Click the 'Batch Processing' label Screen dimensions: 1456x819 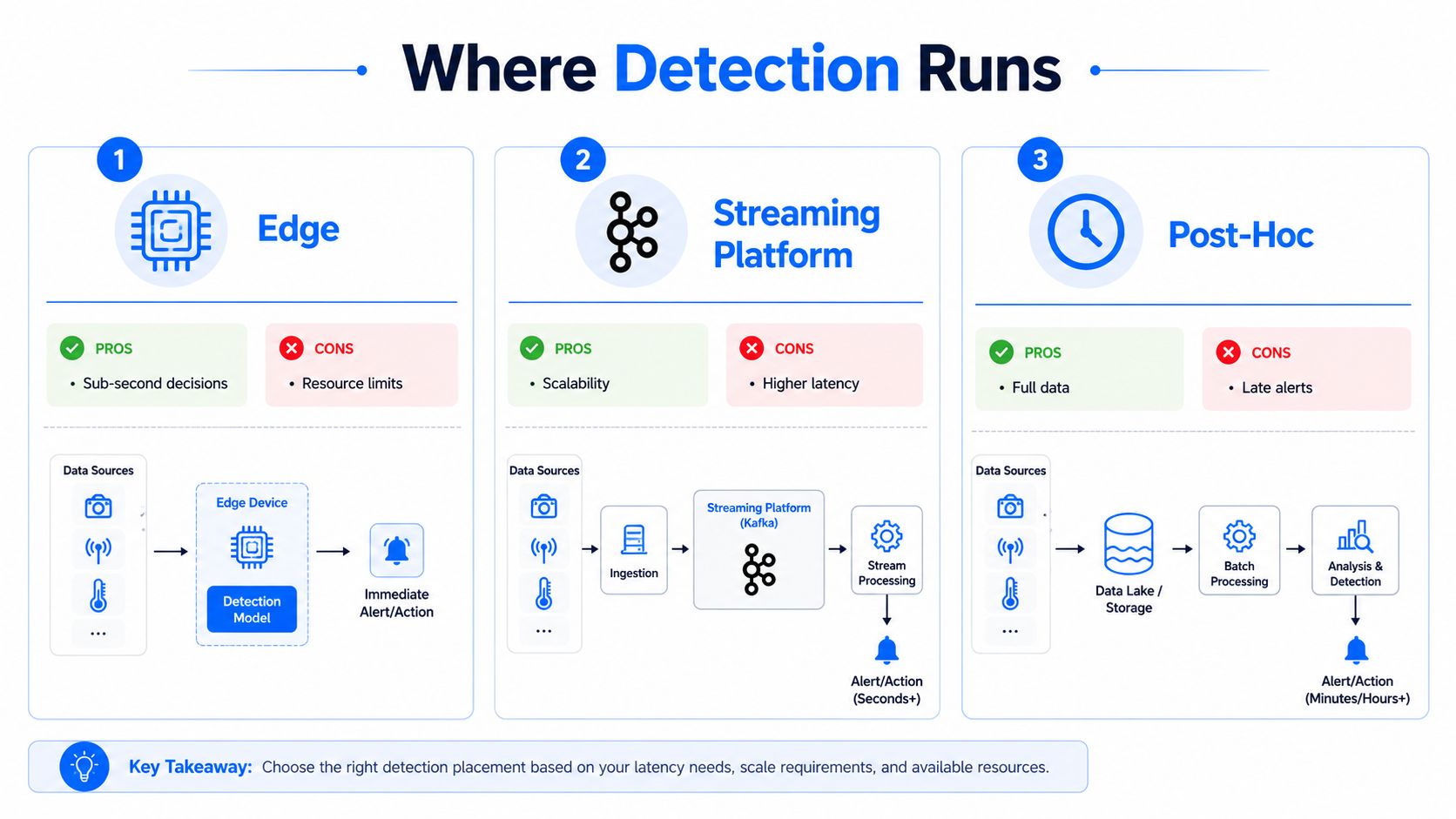coord(1239,574)
